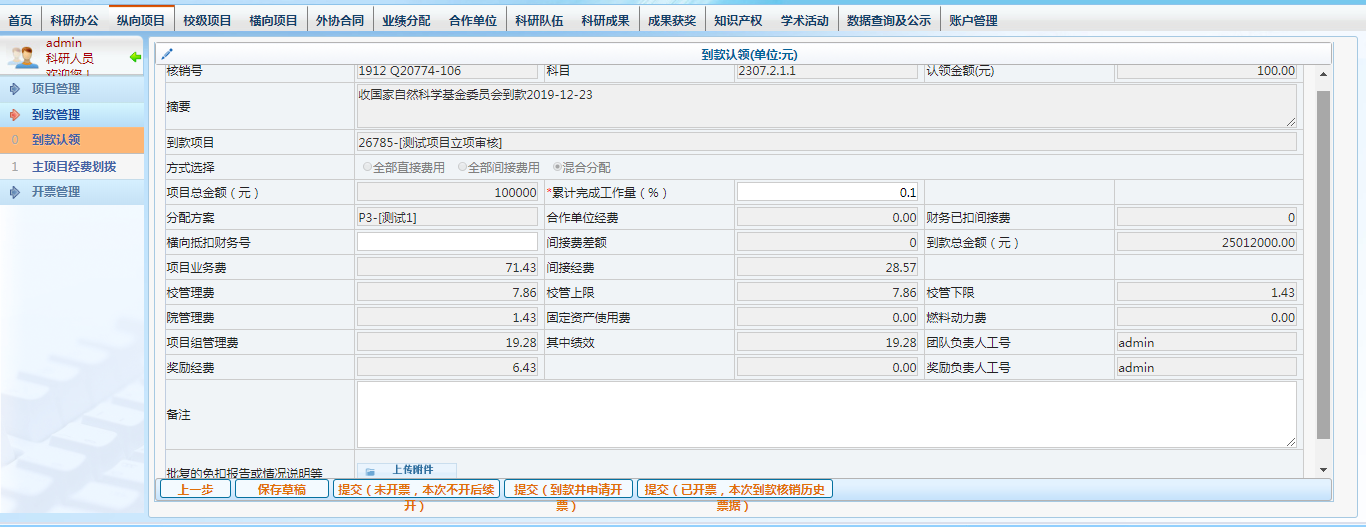Click 保存草稿 button
This screenshot has height=527, width=1366.
282,489
